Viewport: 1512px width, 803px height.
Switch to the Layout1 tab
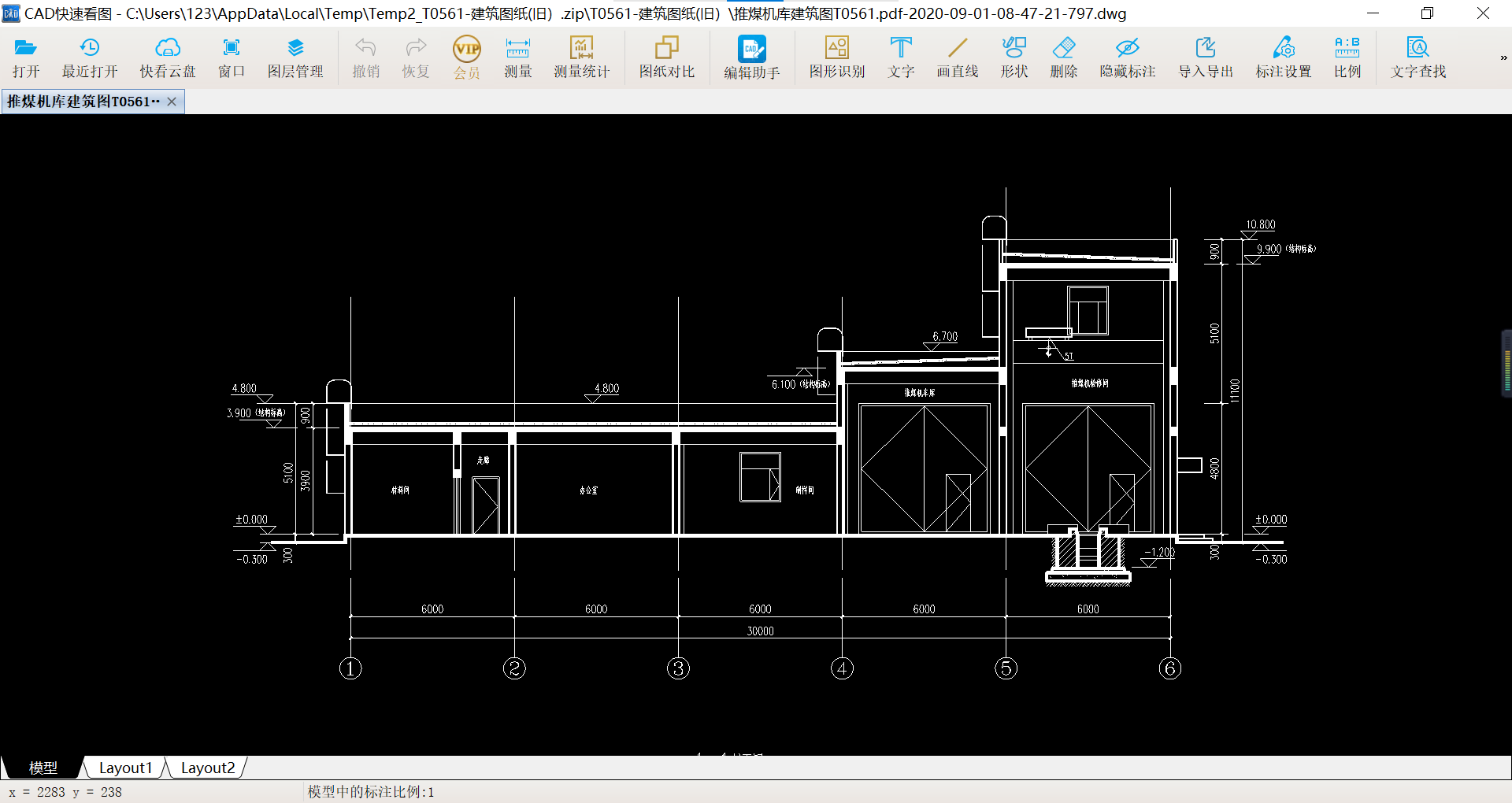(x=125, y=768)
